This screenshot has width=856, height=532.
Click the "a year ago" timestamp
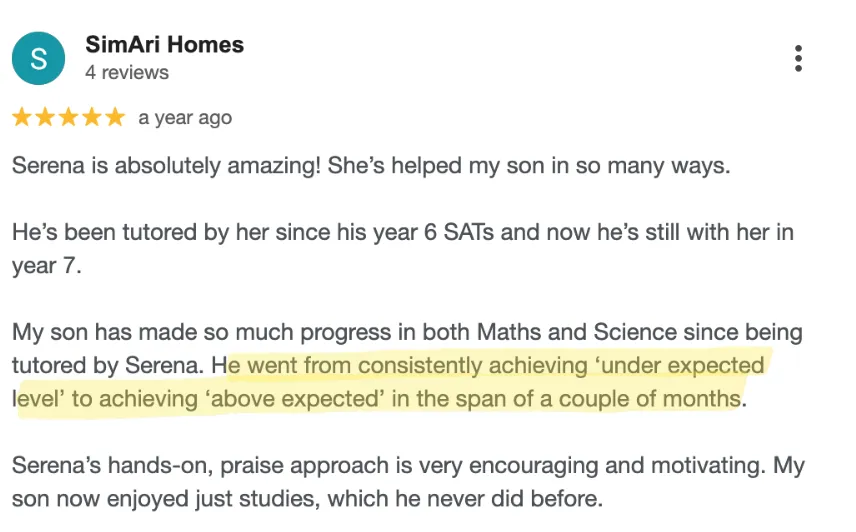185,118
